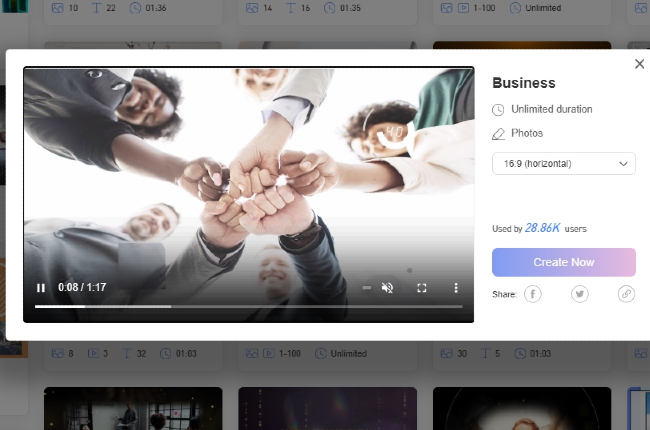The image size is (650, 430).
Task: Share template on Facebook
Action: coord(533,294)
